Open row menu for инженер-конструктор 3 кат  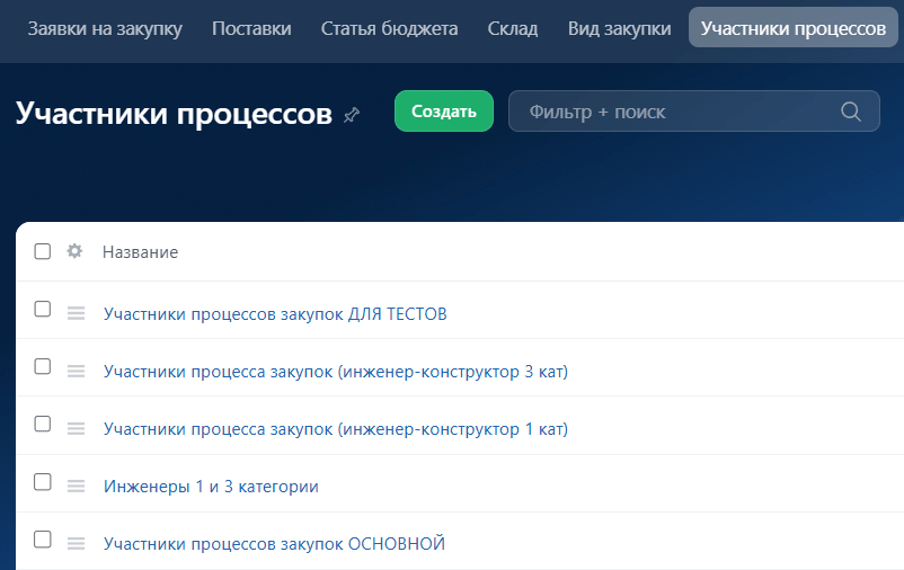pos(76,371)
